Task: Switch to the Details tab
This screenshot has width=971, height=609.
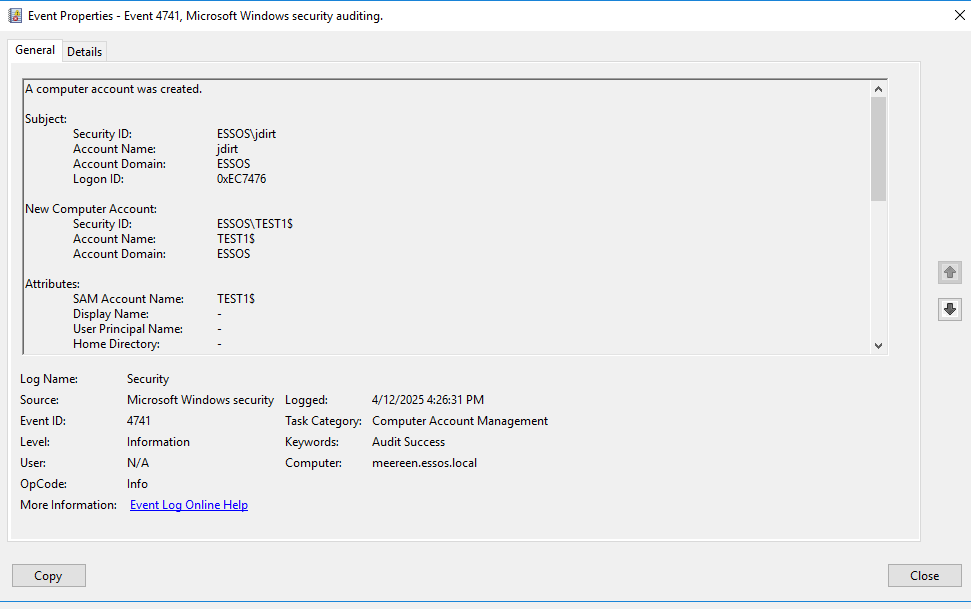Action: 85,52
